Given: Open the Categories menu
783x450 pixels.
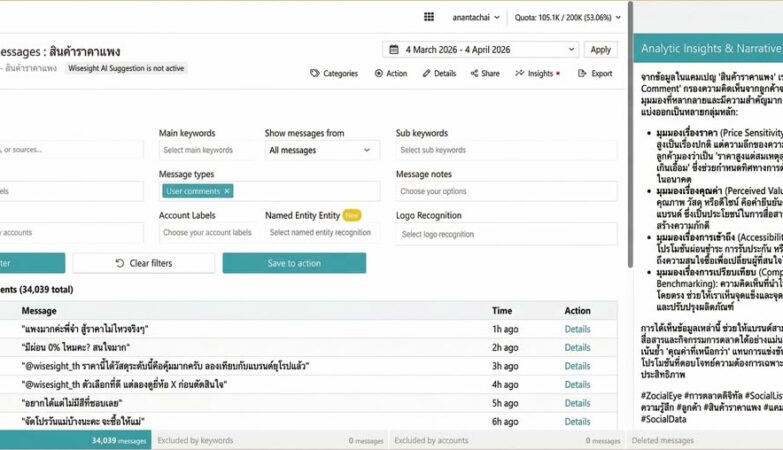Looking at the screenshot, I should coord(334,73).
